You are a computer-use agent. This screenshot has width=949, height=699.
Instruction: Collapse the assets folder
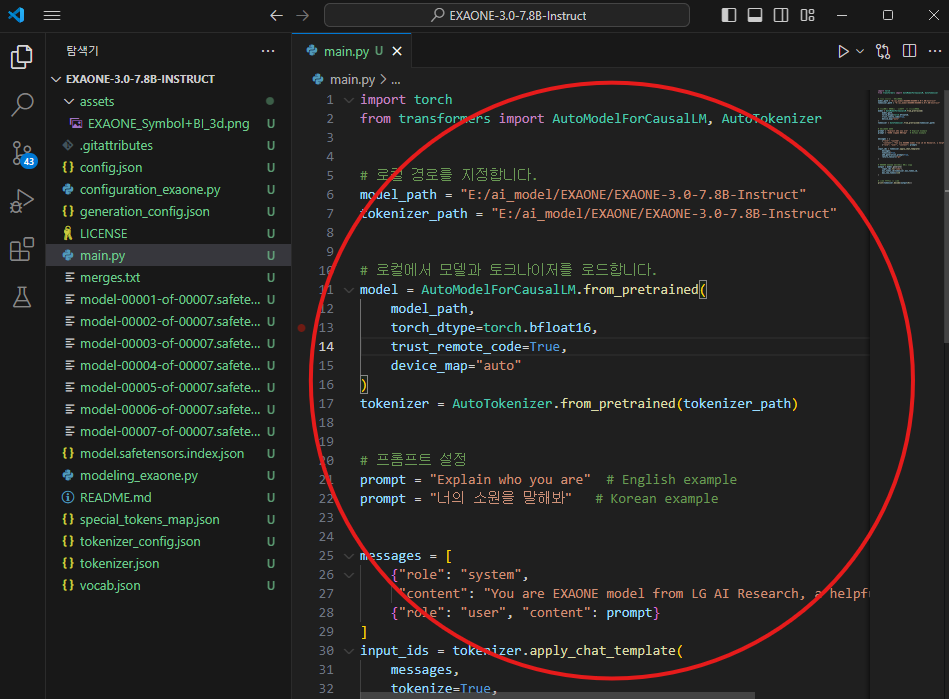69,101
